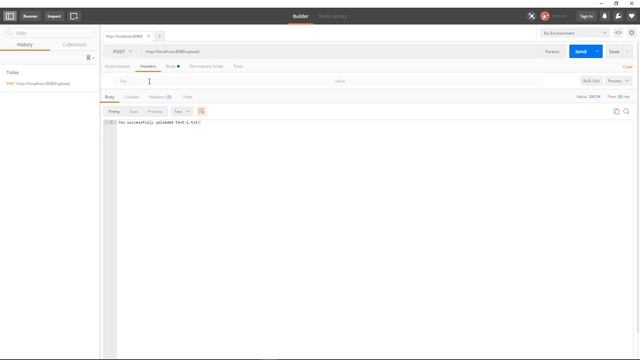Open the Runner

point(30,16)
